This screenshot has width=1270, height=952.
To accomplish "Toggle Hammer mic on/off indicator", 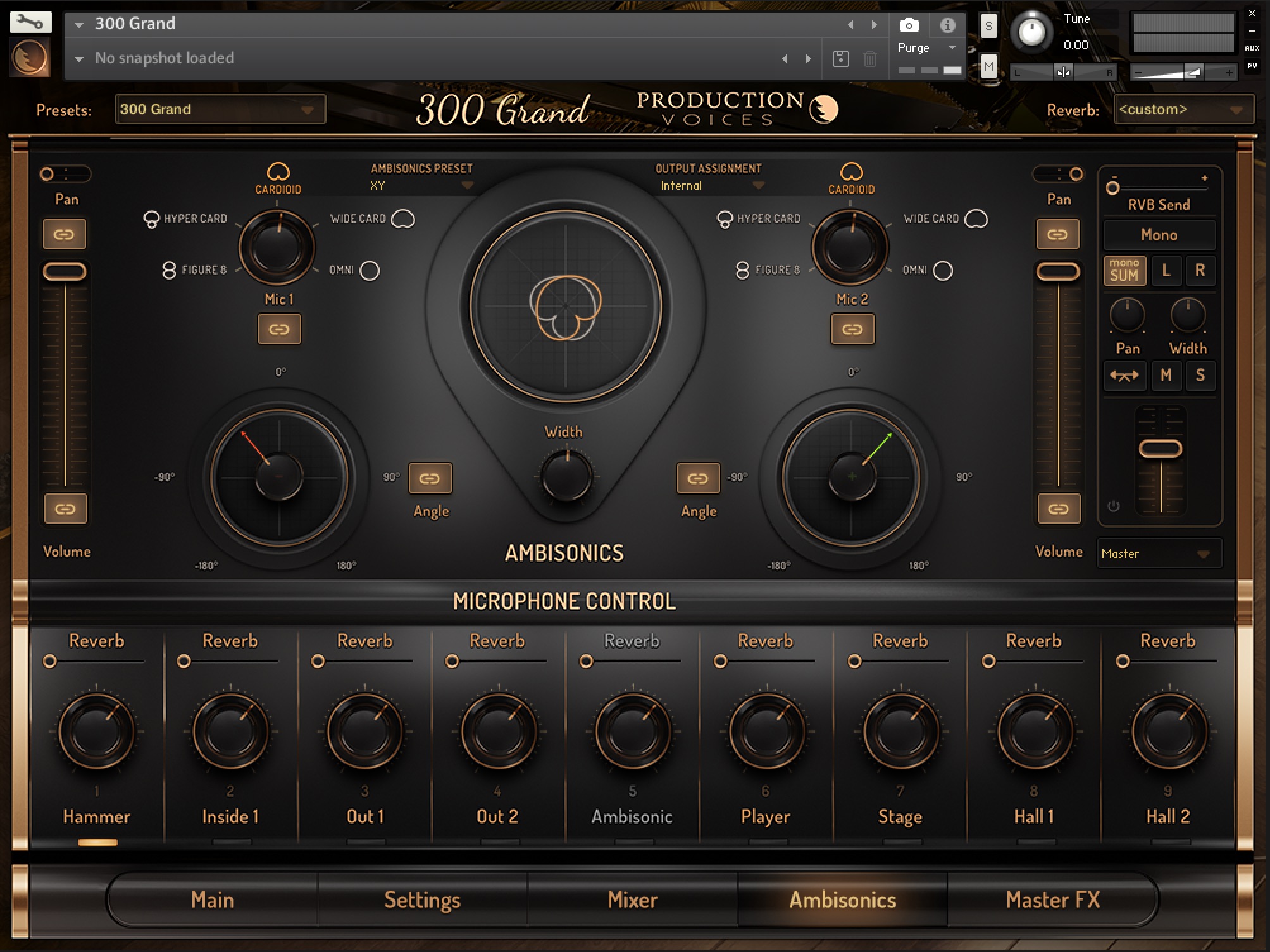I will 97,843.
